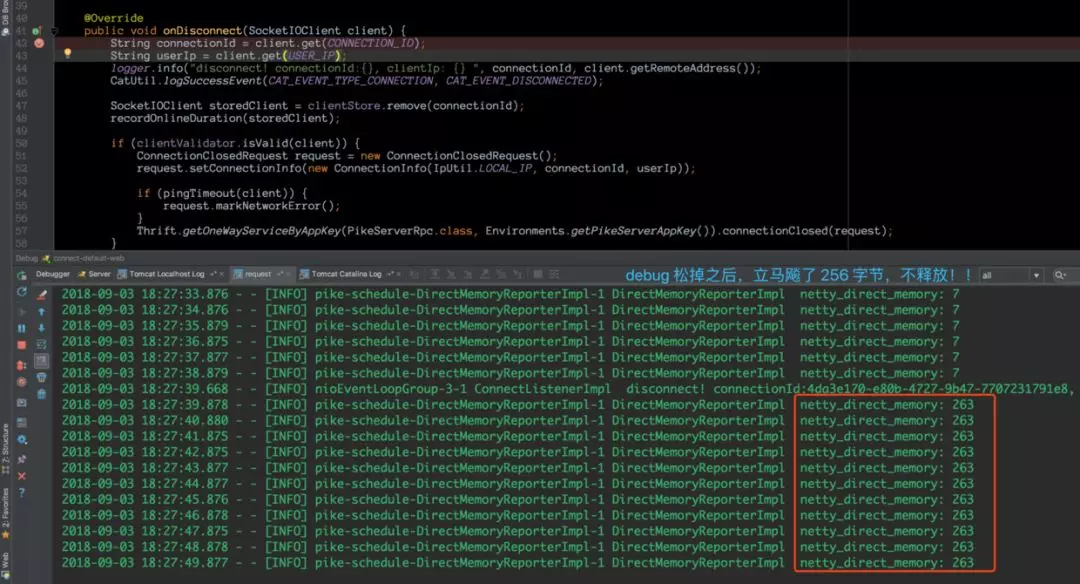Image resolution: width=1080 pixels, height=584 pixels.
Task: Click the camera thread dump icon
Action: (x=21, y=402)
